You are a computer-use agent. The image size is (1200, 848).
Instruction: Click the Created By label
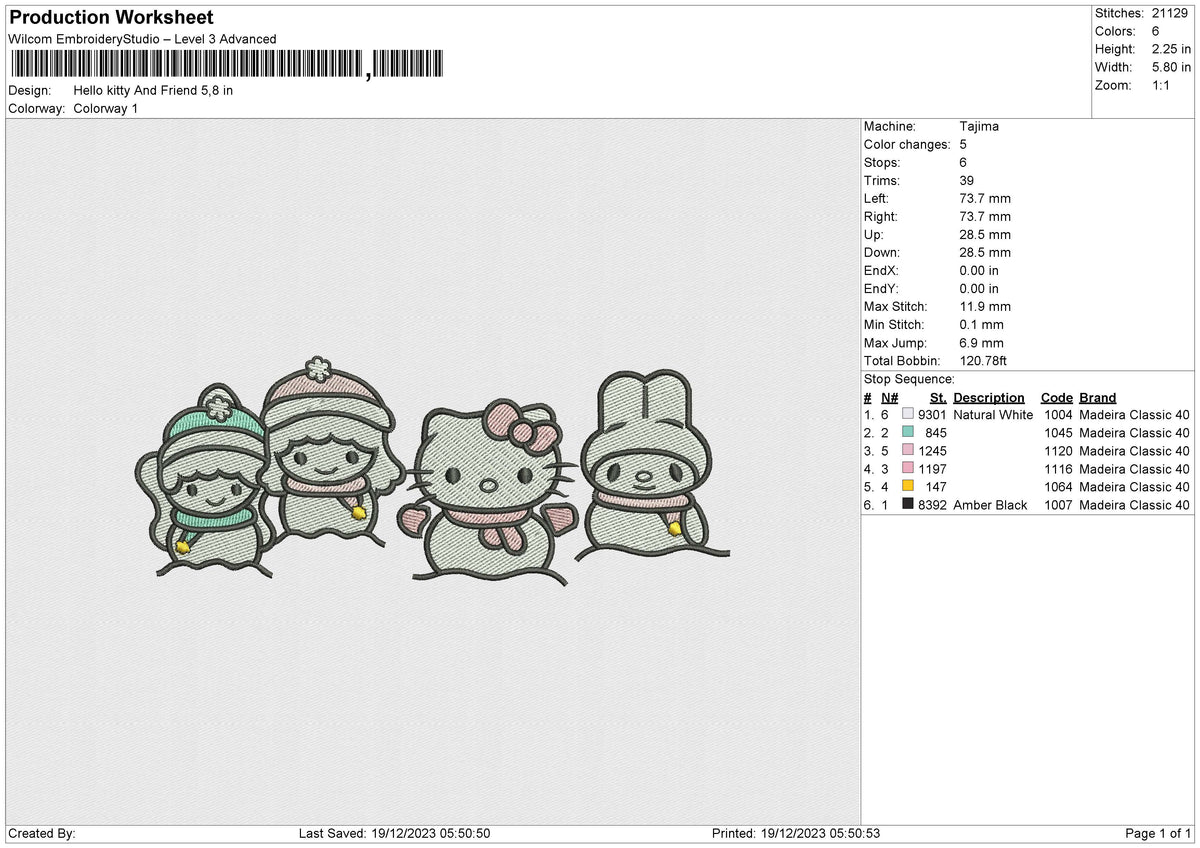coord(41,833)
